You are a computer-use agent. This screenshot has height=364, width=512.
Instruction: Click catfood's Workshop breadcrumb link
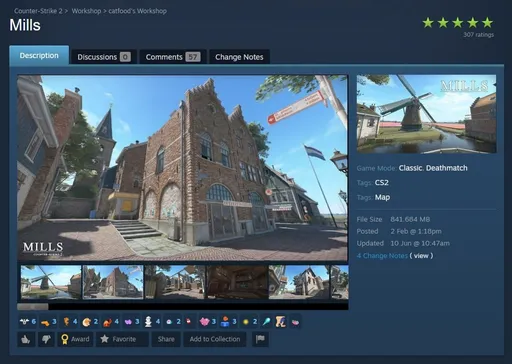click(x=137, y=11)
